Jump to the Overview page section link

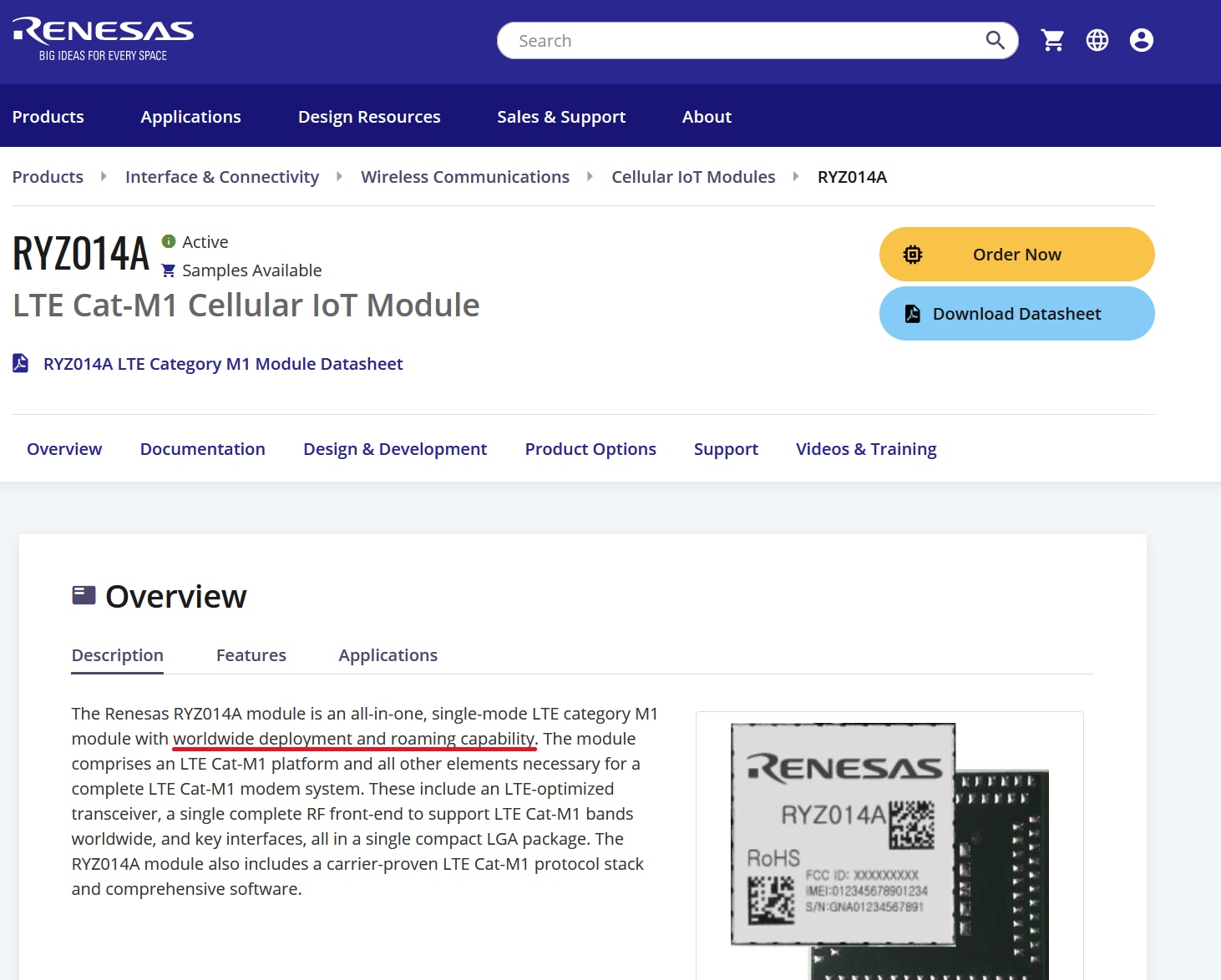[64, 449]
